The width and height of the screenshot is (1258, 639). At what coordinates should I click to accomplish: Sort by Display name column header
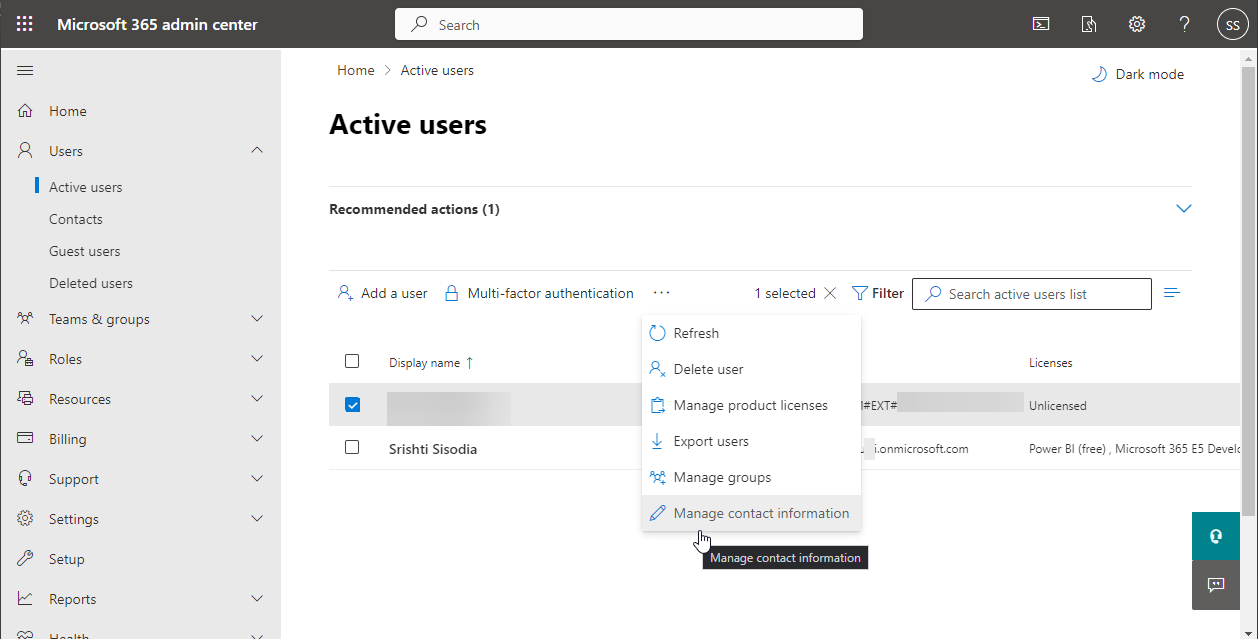431,363
